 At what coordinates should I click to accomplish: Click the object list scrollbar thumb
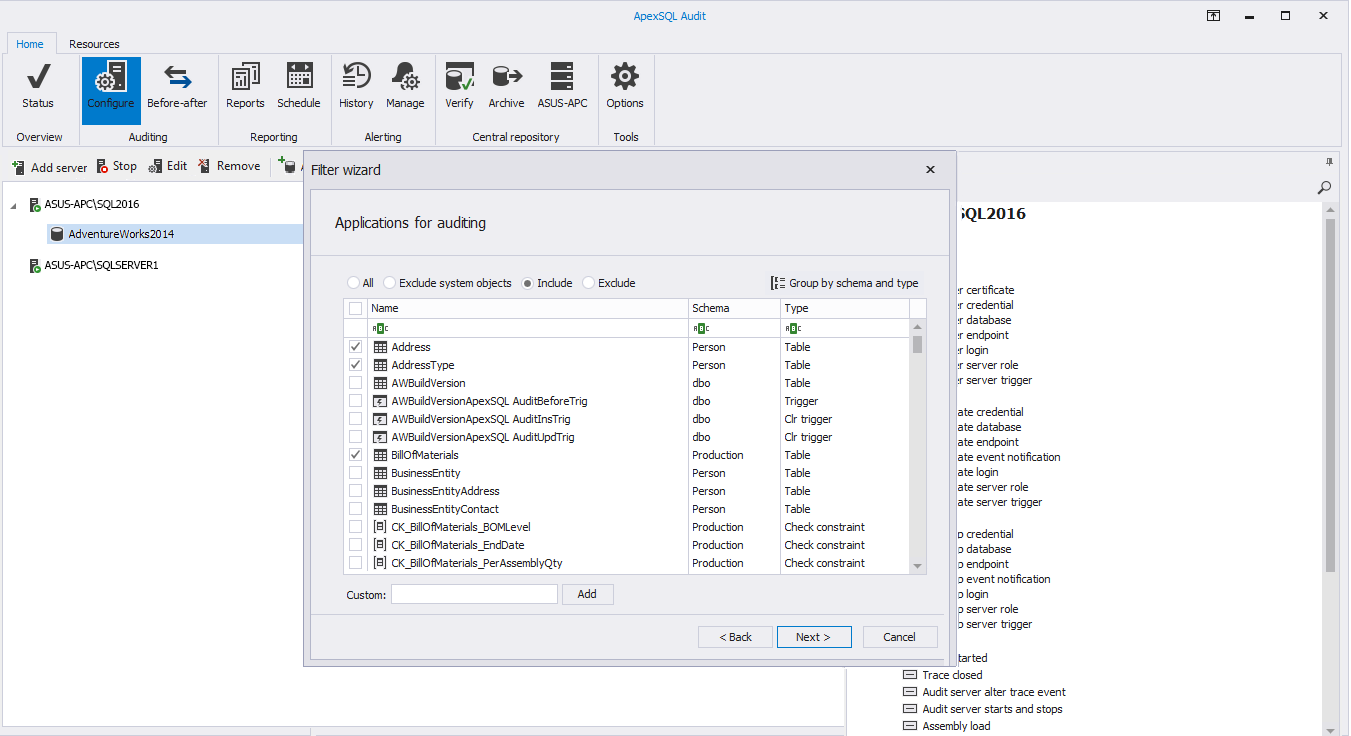918,345
